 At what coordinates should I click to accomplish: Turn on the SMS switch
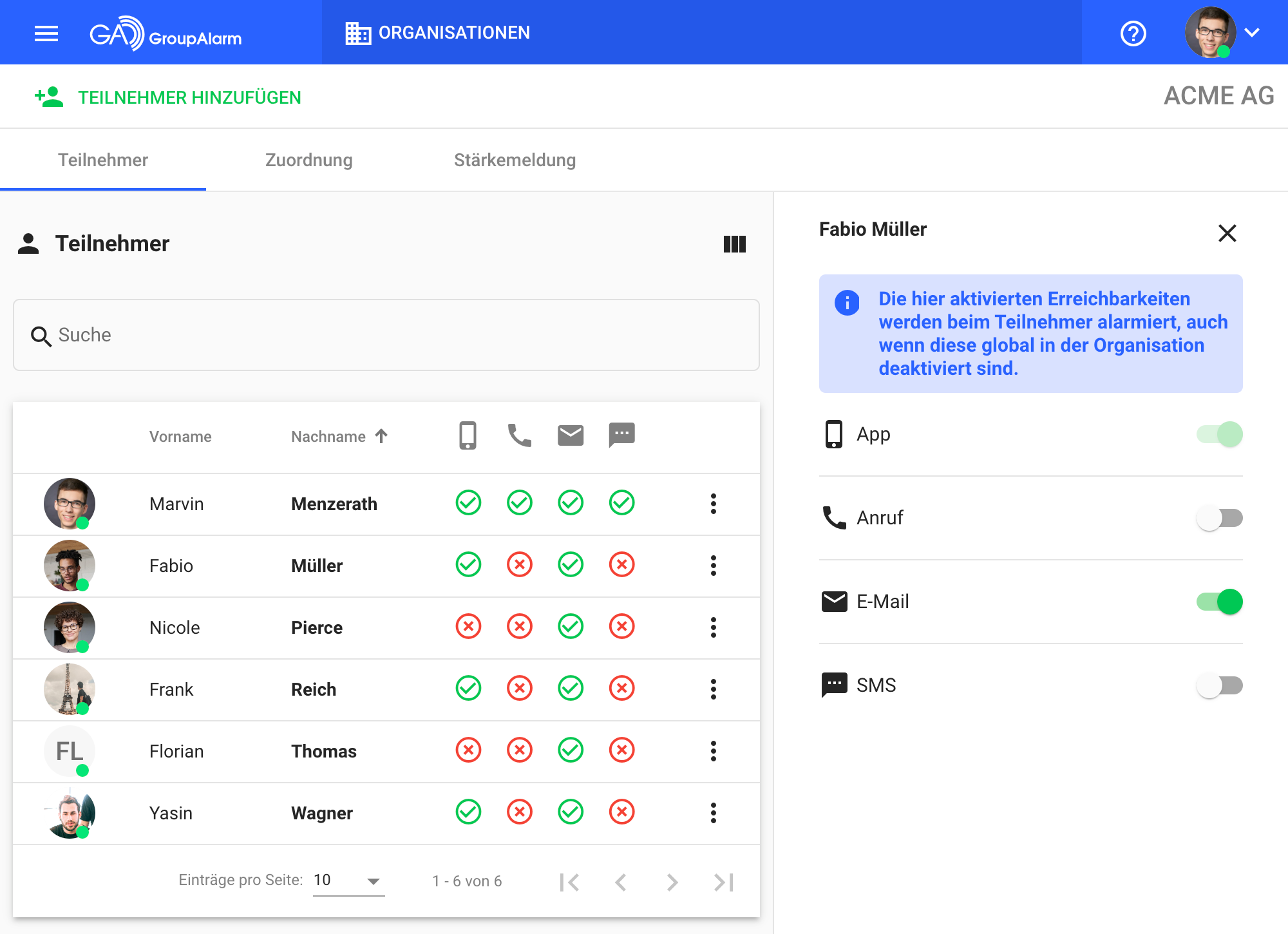coord(1219,685)
